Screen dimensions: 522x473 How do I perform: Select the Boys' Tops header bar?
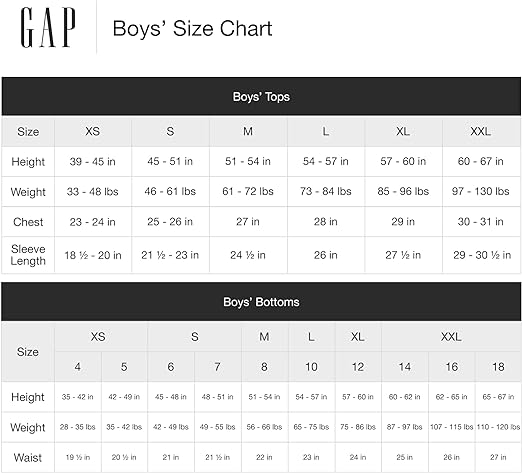[261, 97]
